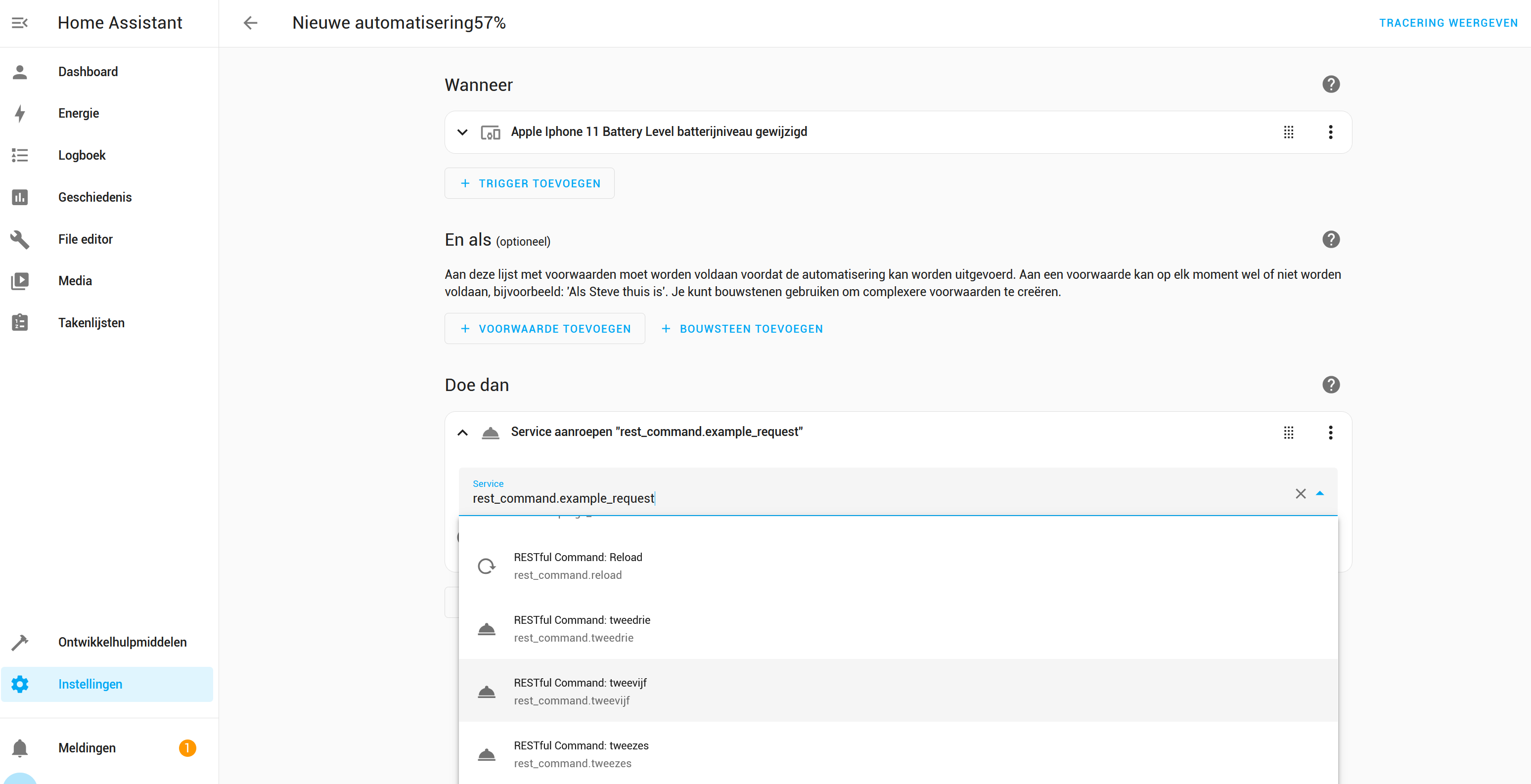Click the Instellingen gear icon

pos(20,684)
